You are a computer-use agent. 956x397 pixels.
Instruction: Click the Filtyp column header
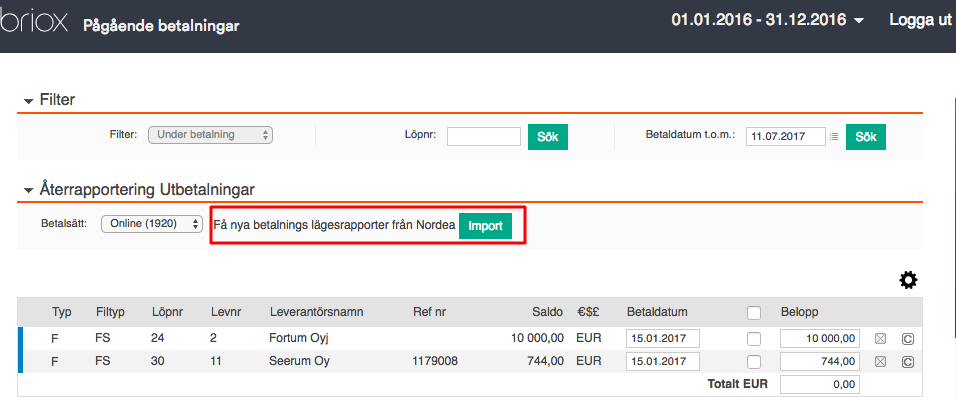(110, 312)
